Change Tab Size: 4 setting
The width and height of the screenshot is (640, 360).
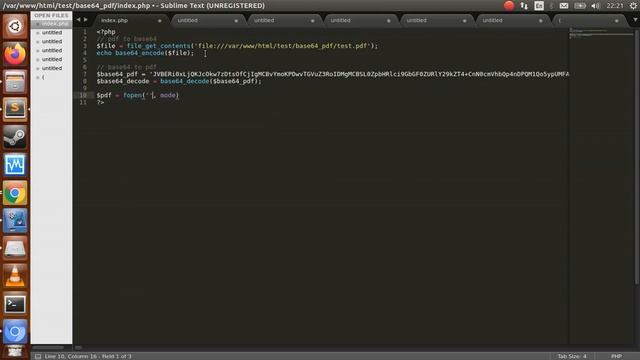pos(572,356)
